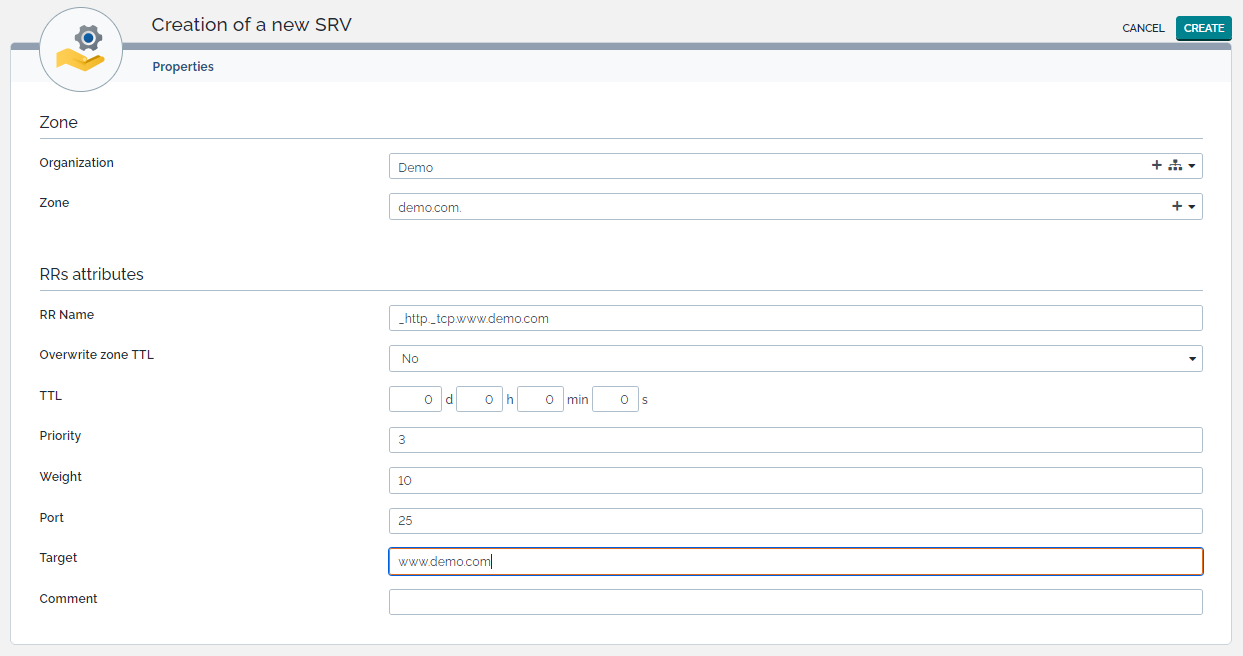Open the hierarchy tree icon in Organization field
The width and height of the screenshot is (1243, 656).
1175,166
